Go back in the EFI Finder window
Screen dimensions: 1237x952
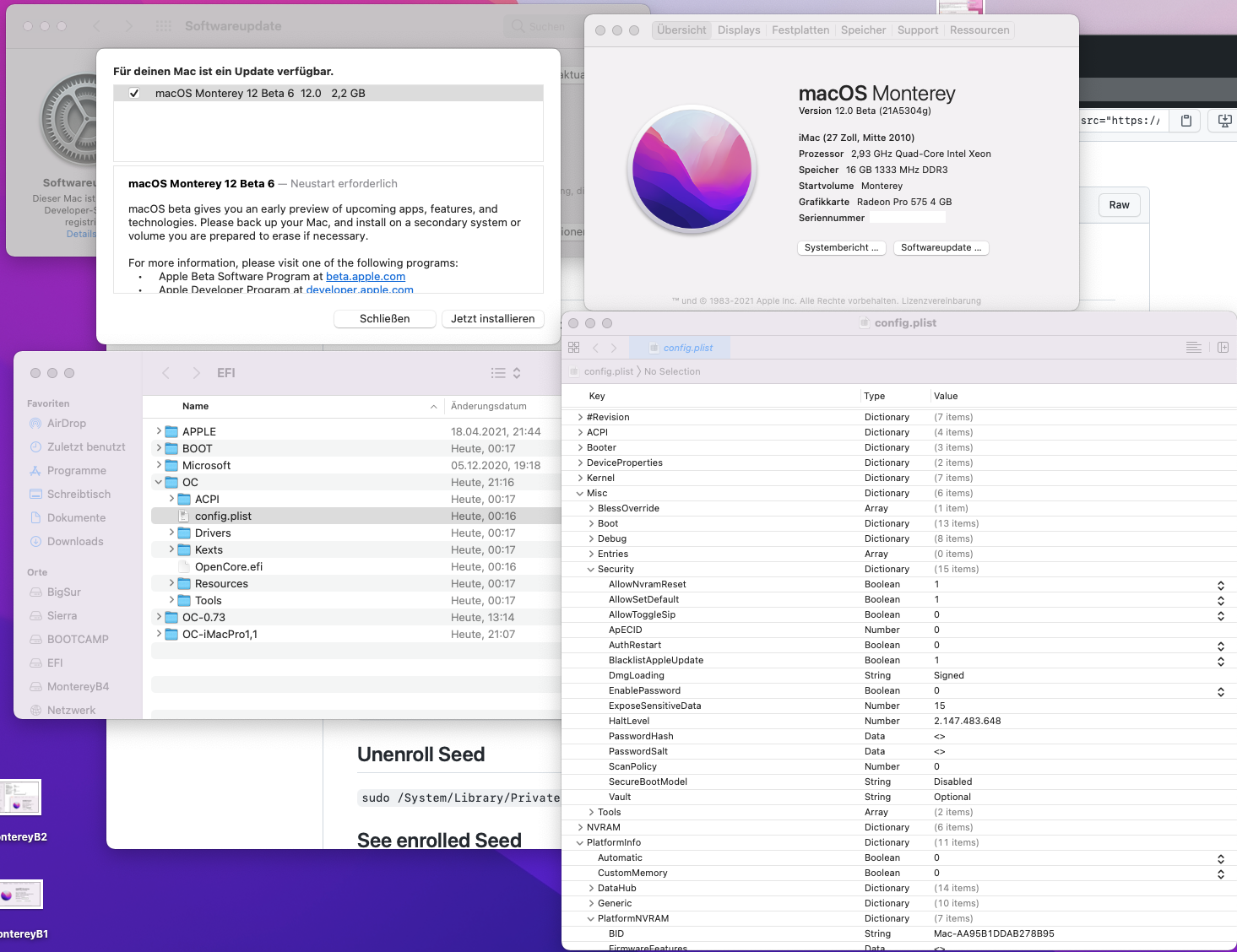click(x=166, y=373)
